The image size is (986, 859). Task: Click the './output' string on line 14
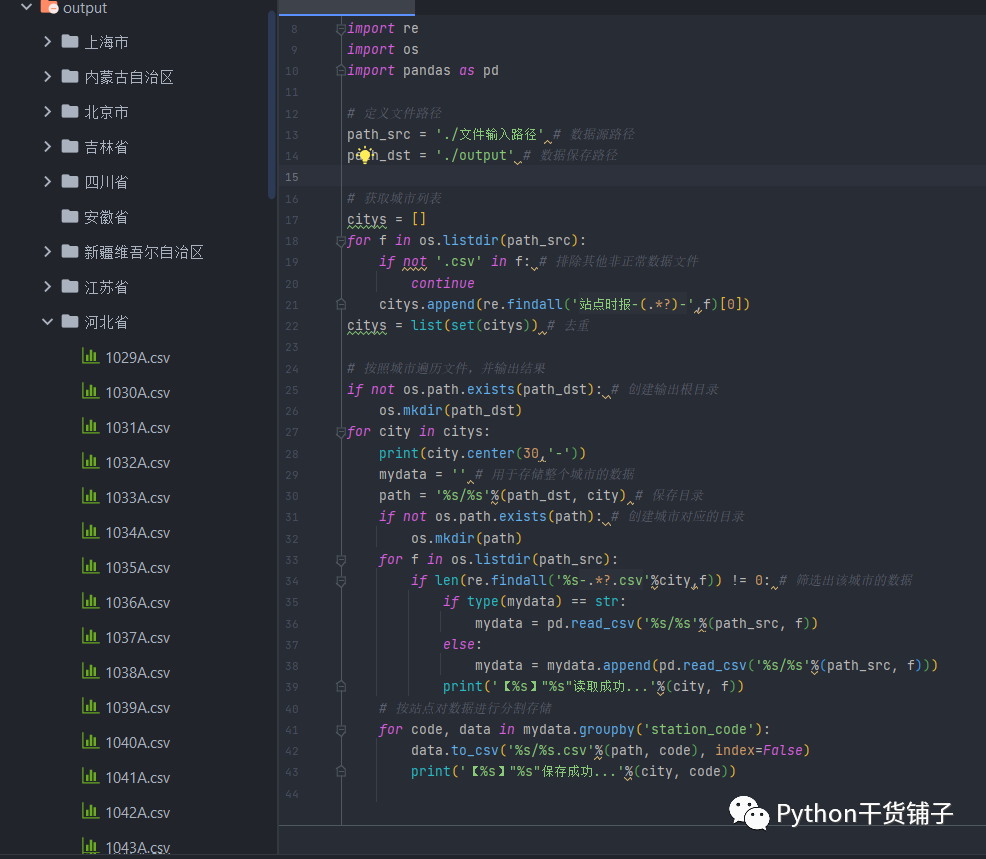(x=475, y=155)
